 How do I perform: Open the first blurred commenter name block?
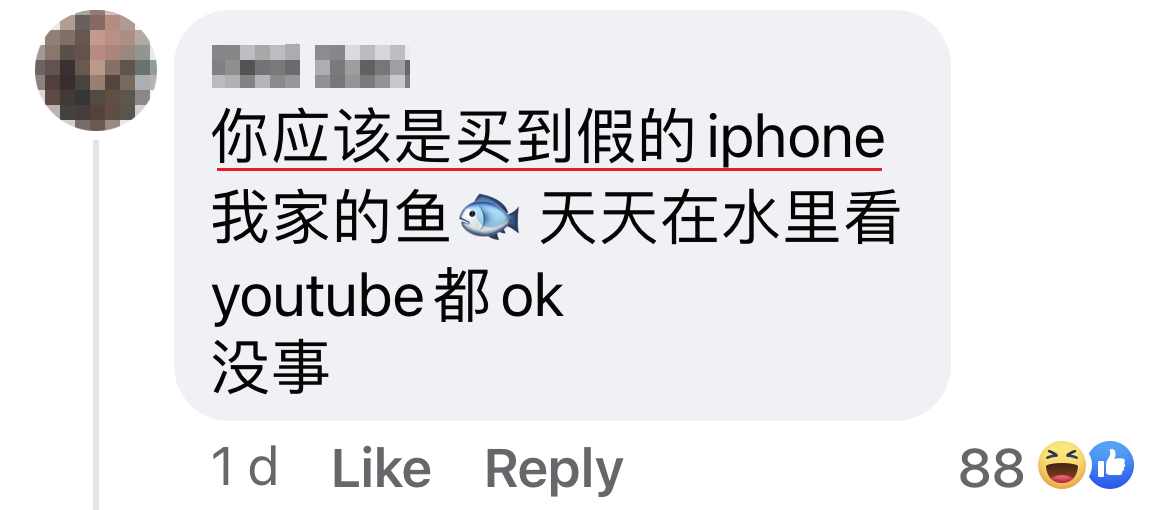pos(256,66)
